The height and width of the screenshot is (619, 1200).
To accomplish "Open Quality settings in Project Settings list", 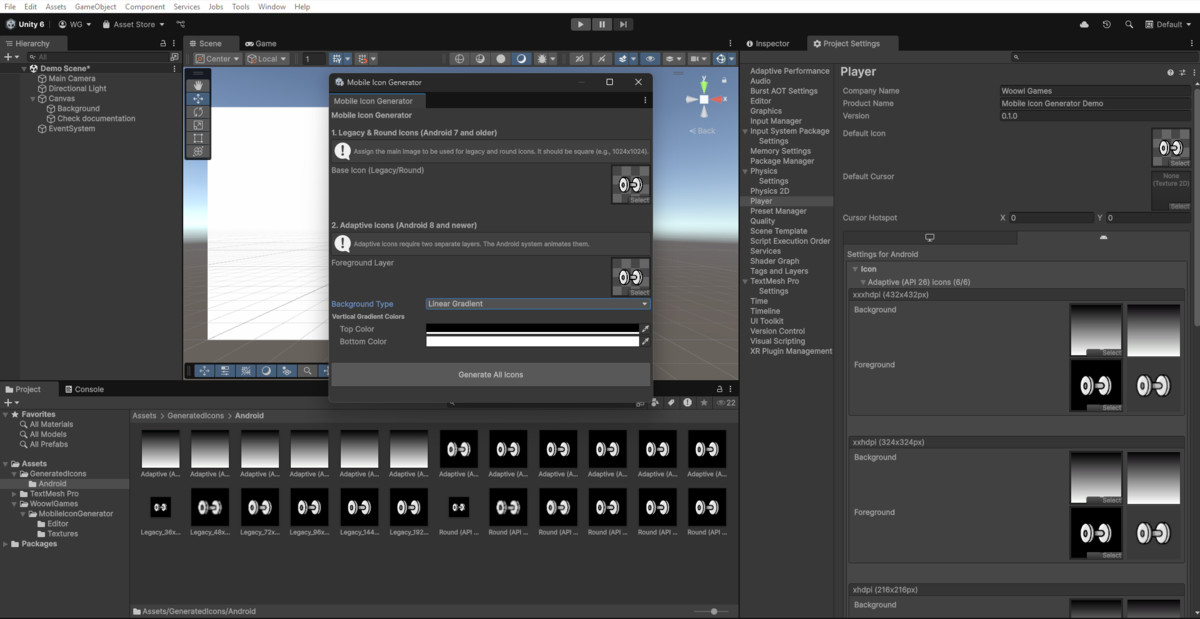I will point(763,221).
